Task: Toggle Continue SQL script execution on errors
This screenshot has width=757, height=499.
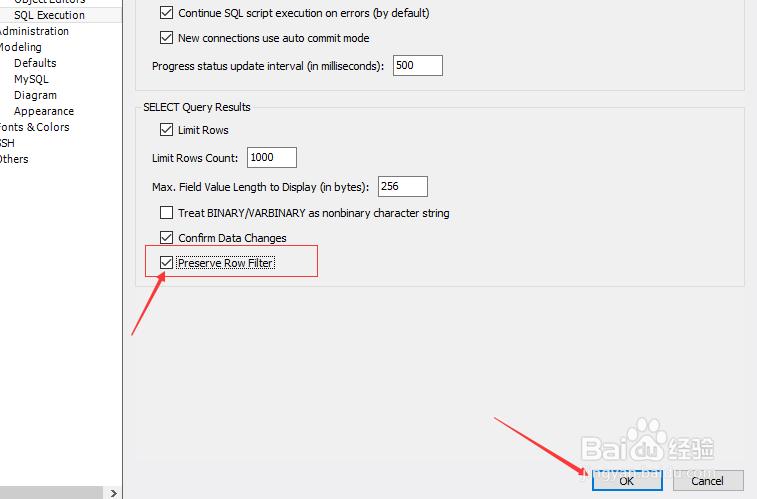Action: pyautogui.click(x=167, y=13)
